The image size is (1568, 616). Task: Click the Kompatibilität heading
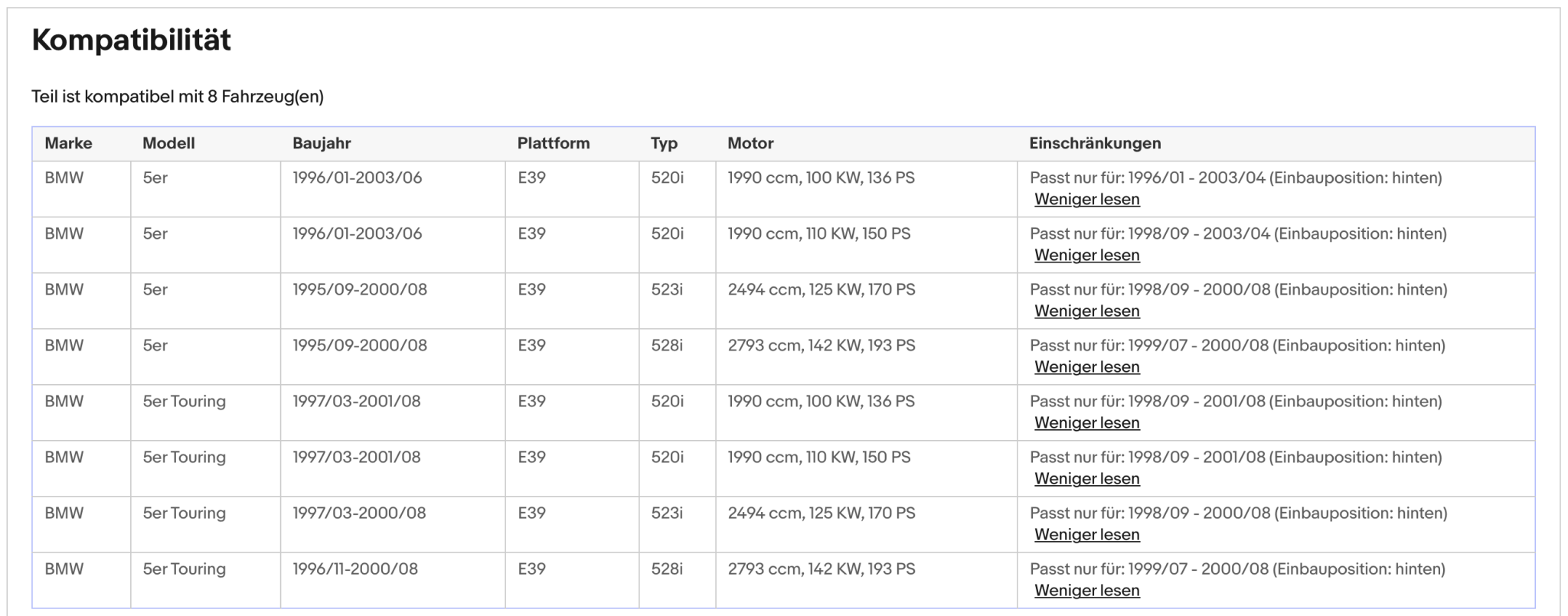coord(131,40)
